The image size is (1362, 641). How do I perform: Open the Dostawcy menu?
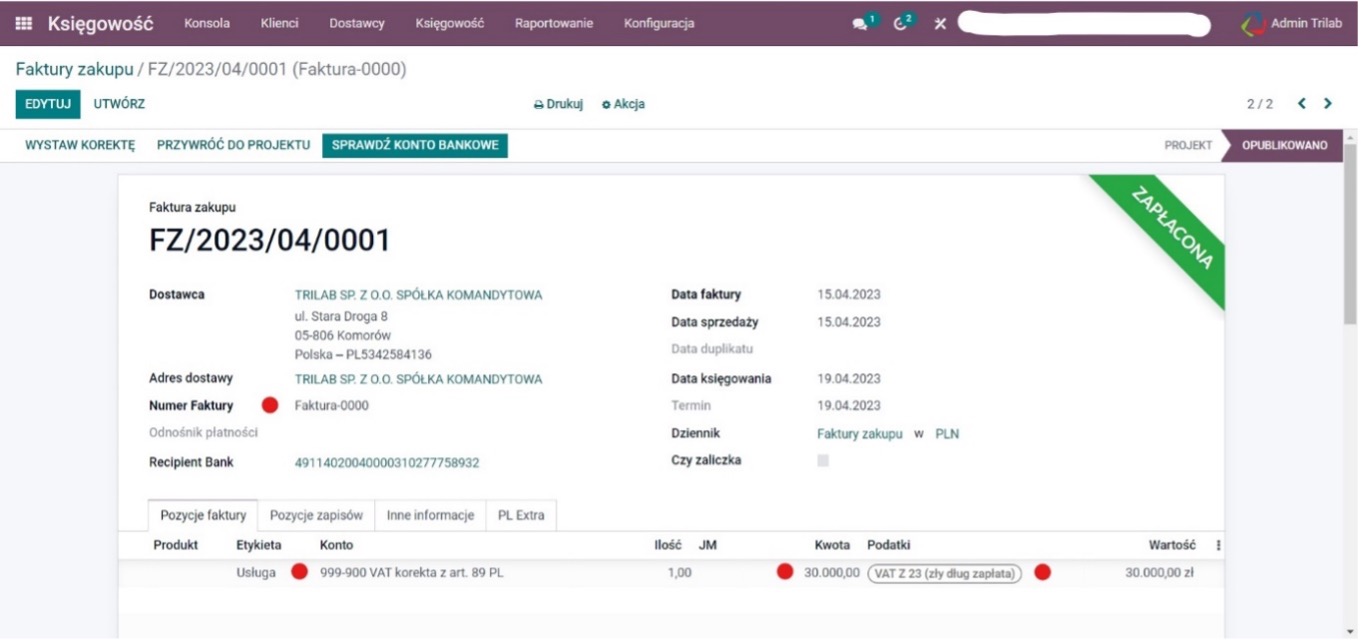pyautogui.click(x=357, y=23)
